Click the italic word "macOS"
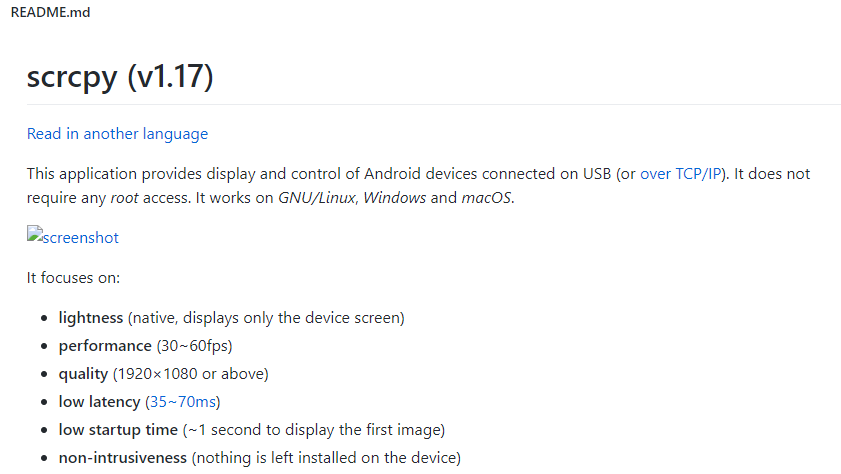The image size is (841, 474). point(486,197)
